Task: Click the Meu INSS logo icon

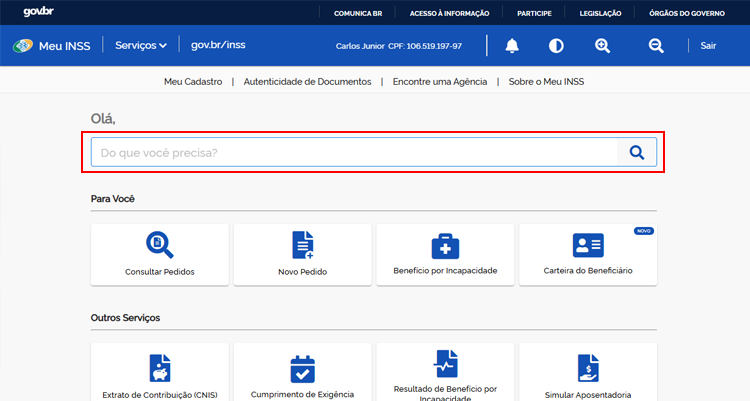Action: [x=23, y=45]
